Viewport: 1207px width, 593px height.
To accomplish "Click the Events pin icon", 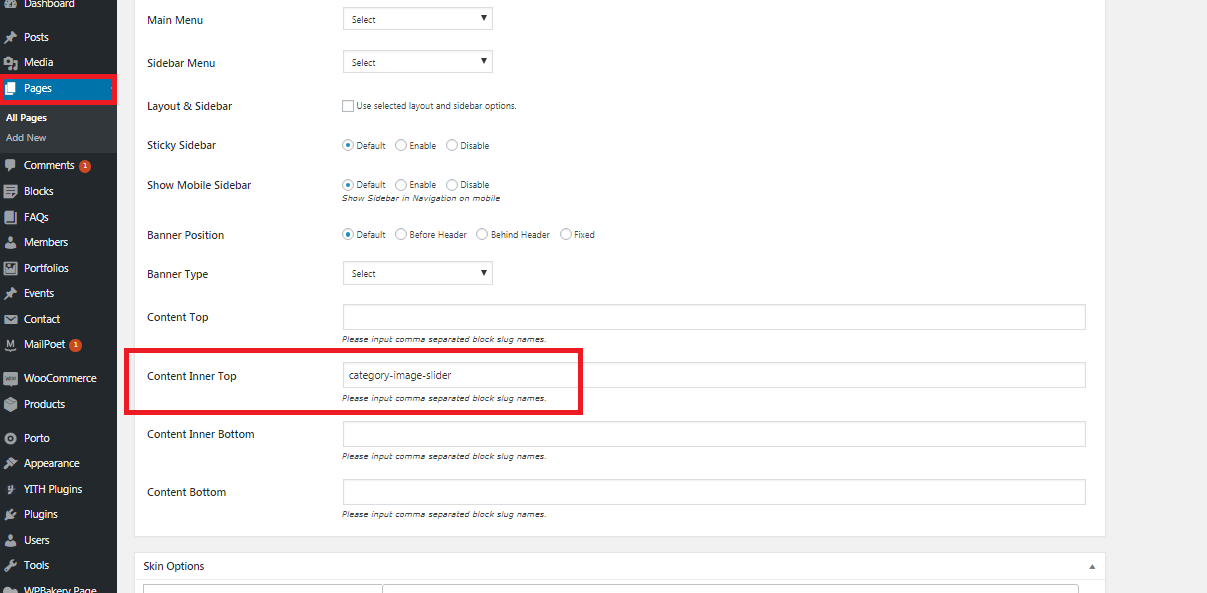I will [x=11, y=293].
